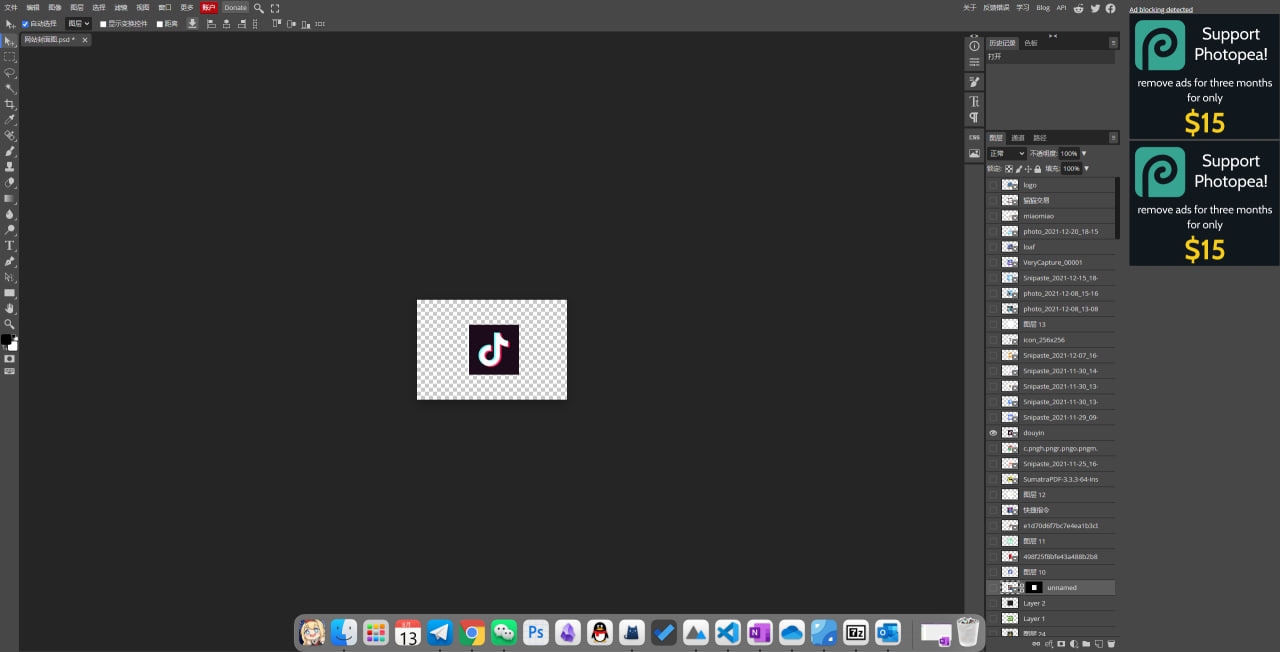Show the loaf layer
Viewport: 1280px width, 652px height.
pyautogui.click(x=993, y=247)
